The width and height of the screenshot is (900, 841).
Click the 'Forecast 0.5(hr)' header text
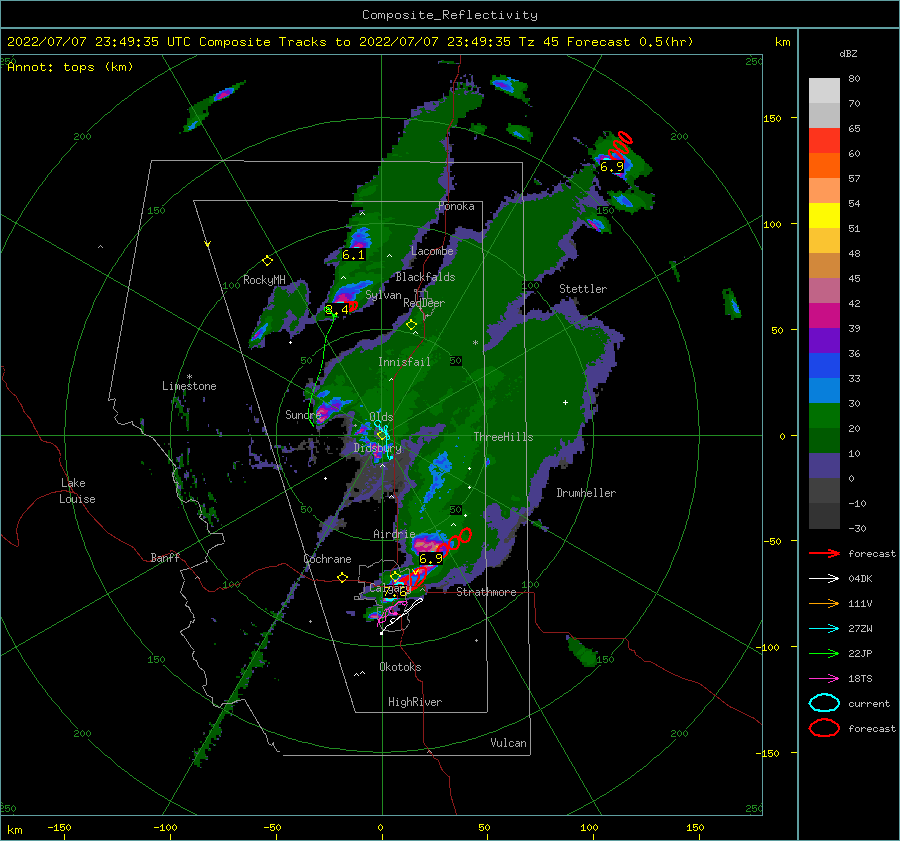pos(630,42)
